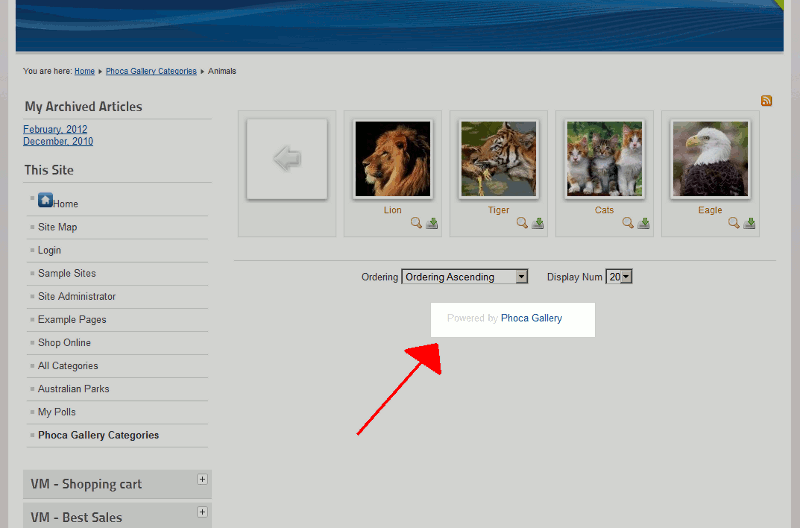This screenshot has height=528, width=800.
Task: Open the December, 2010 archive link
Action: pyautogui.click(x=58, y=141)
